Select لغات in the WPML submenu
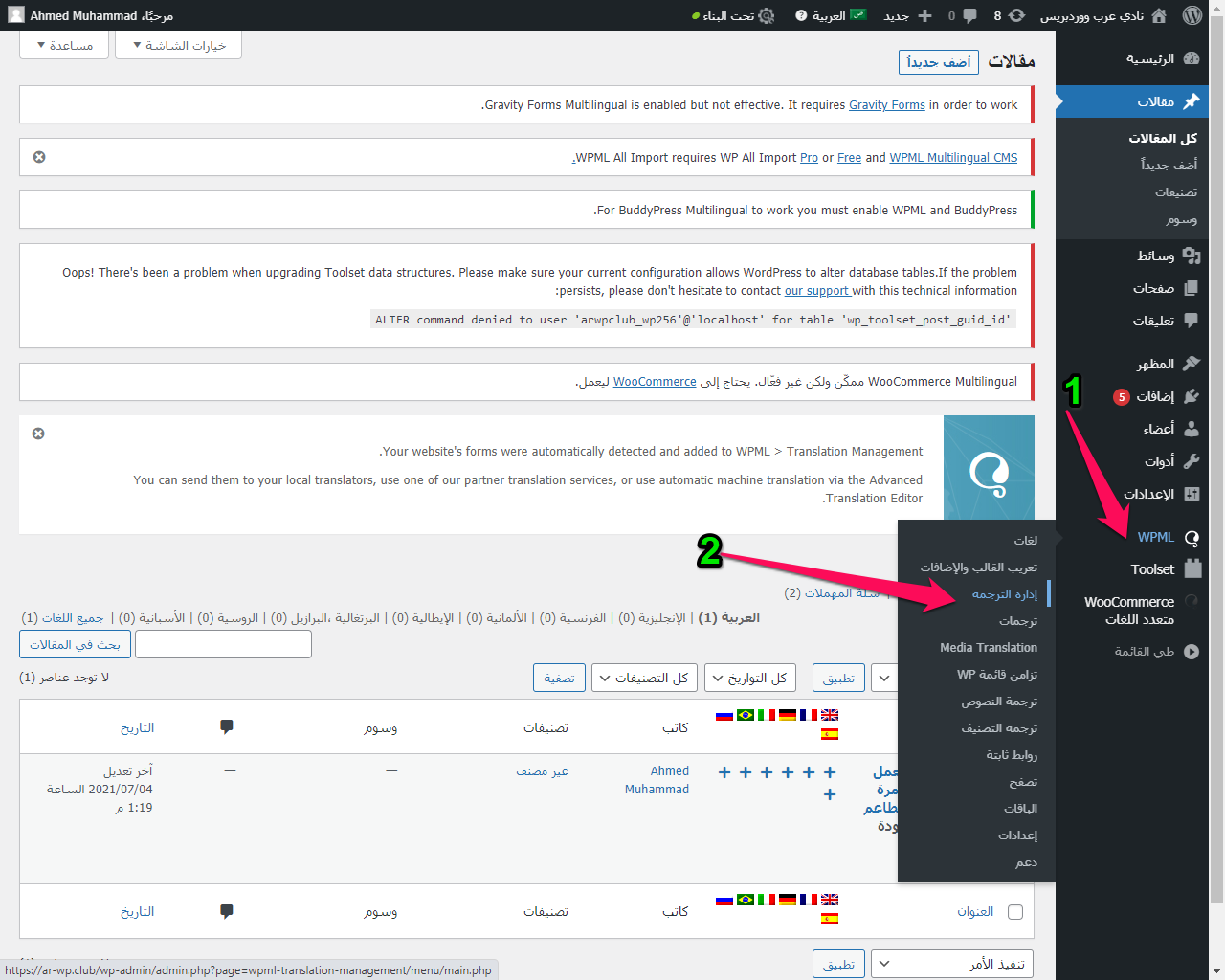The height and width of the screenshot is (980, 1225). [x=976, y=540]
